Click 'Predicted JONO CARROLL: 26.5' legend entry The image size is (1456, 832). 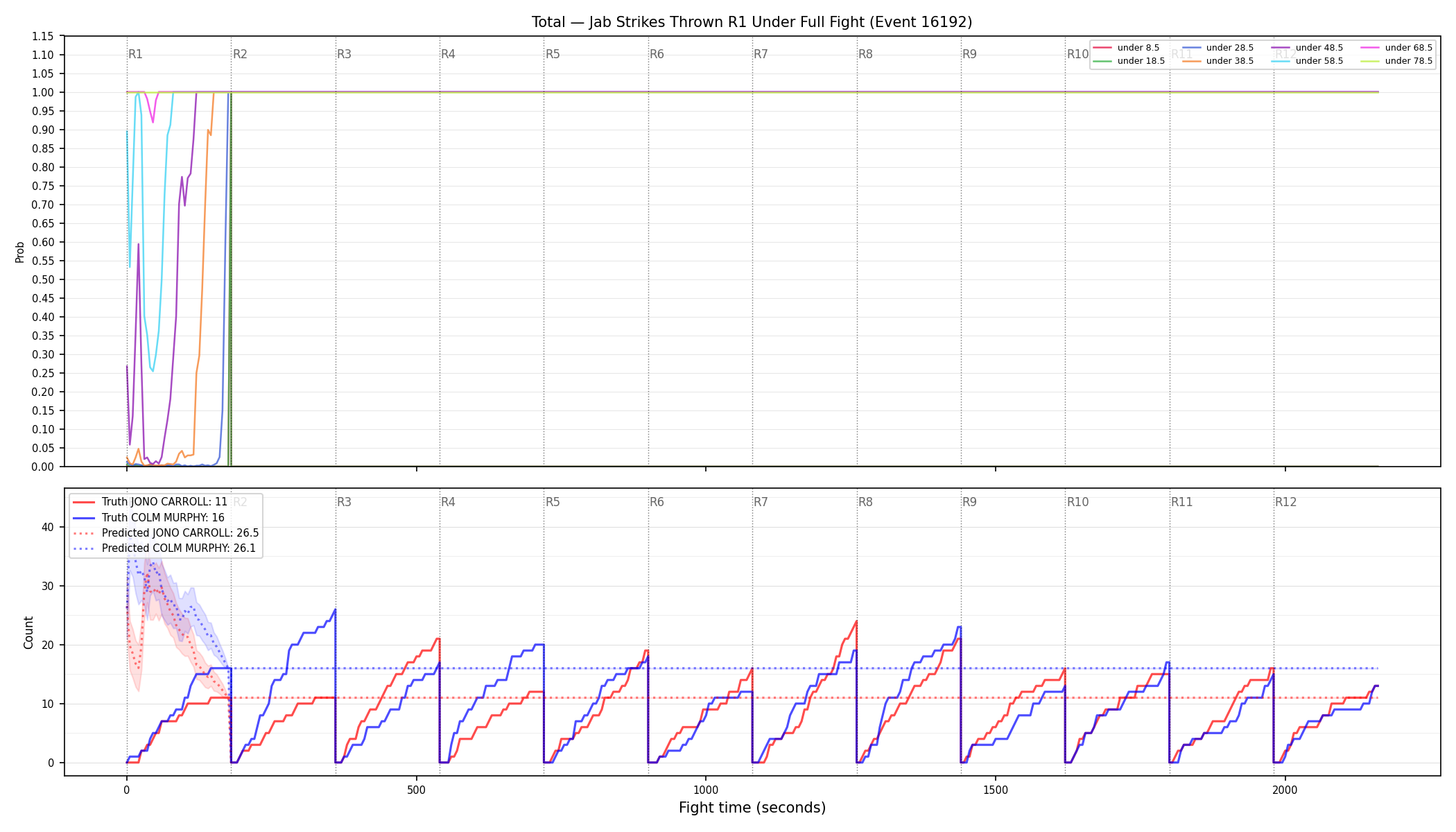[x=180, y=533]
